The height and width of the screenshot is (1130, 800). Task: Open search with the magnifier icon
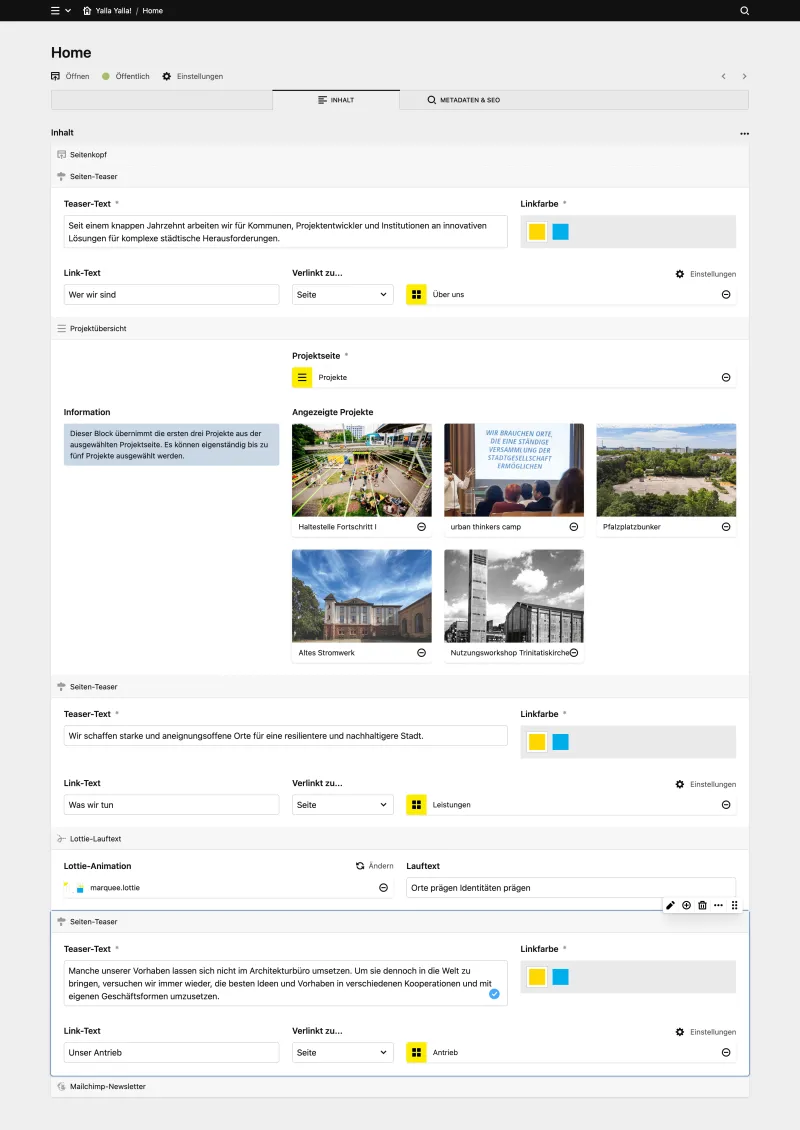coord(744,11)
